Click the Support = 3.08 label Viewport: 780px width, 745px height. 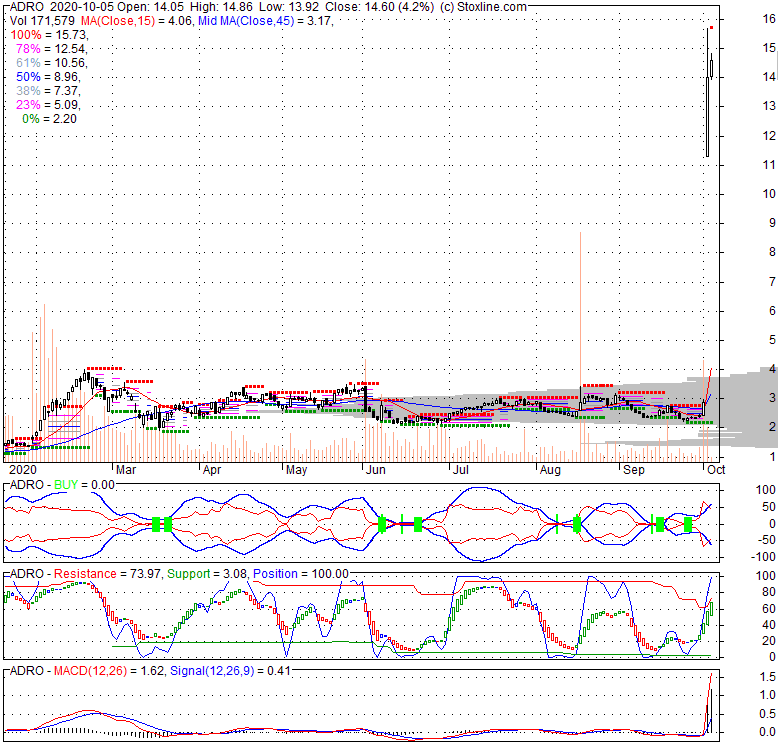[x=207, y=573]
